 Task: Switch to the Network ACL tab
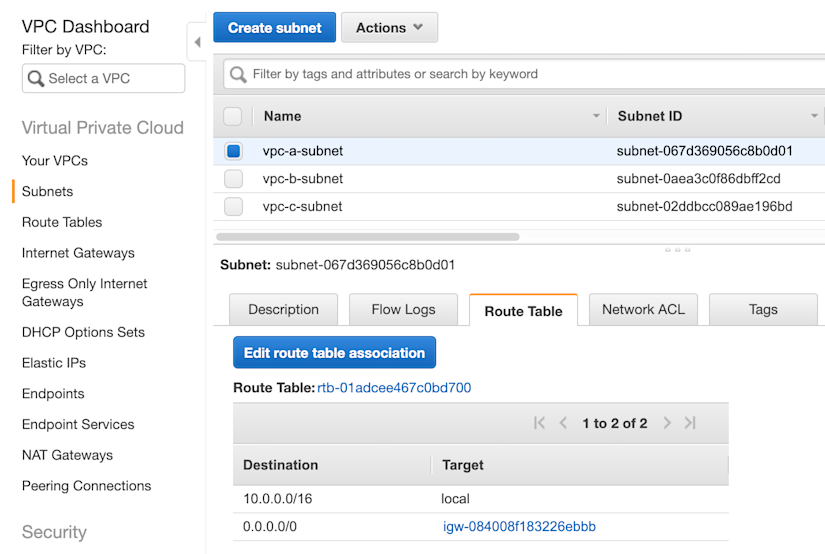pyautogui.click(x=643, y=310)
